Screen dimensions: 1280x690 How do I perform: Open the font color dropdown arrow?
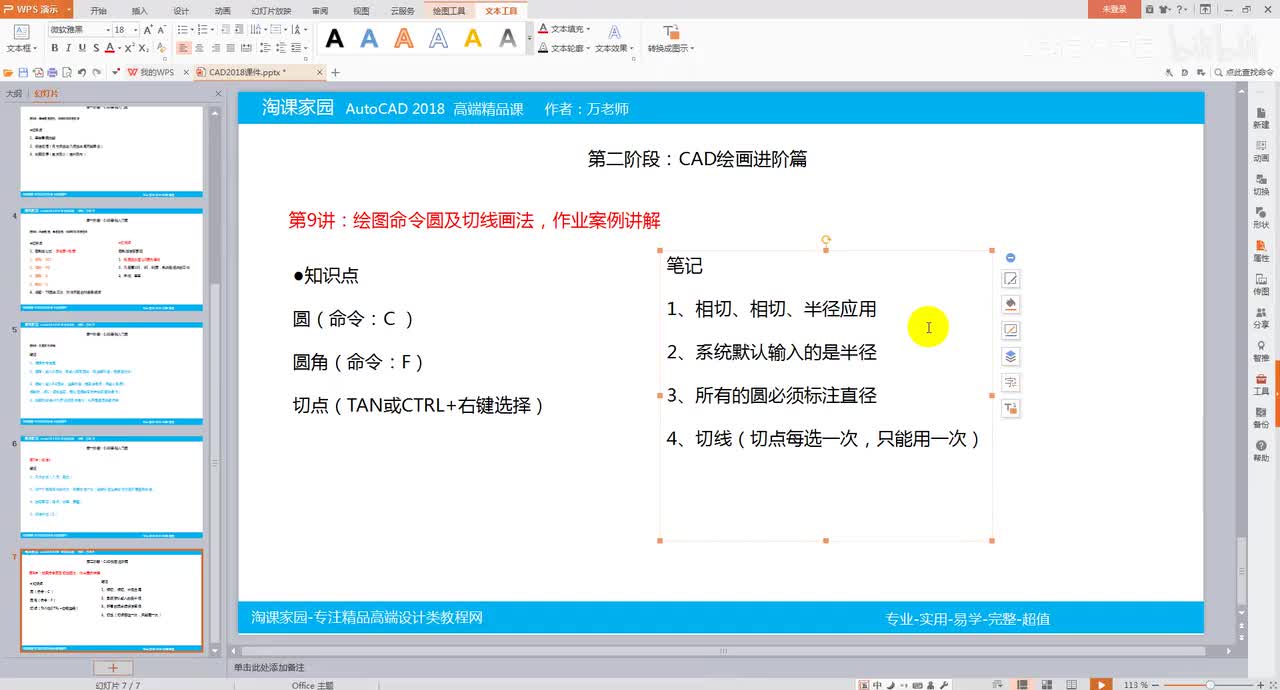tap(122, 48)
